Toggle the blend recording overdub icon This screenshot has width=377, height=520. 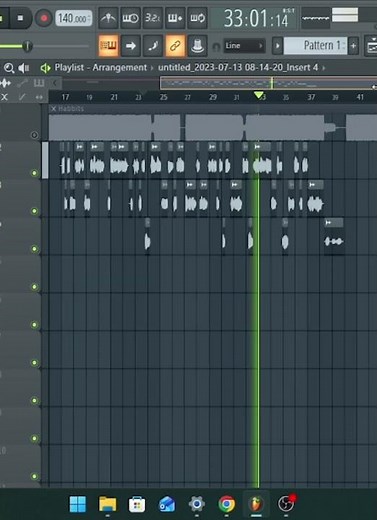[x=175, y=18]
